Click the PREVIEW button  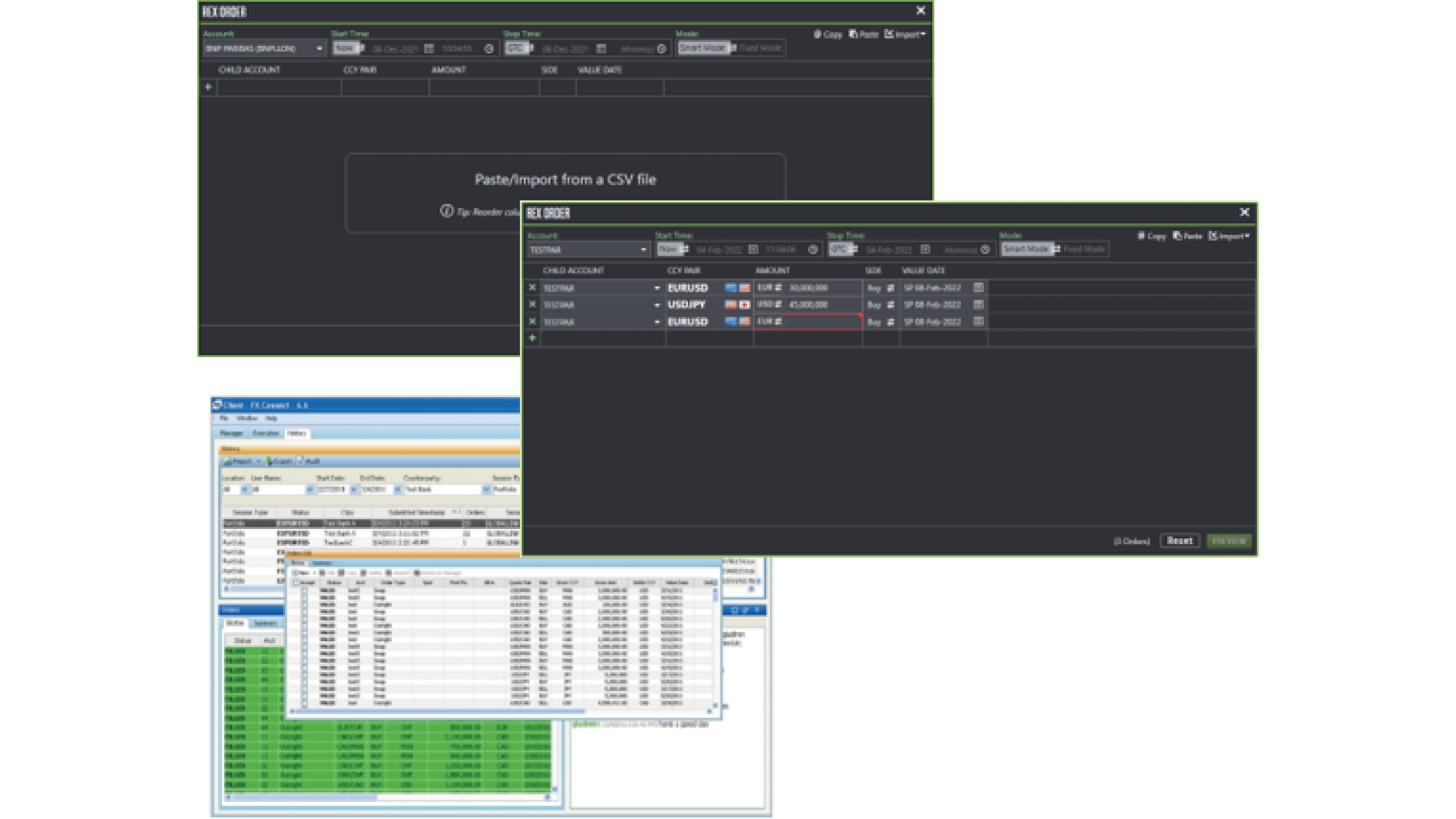pyautogui.click(x=1229, y=541)
